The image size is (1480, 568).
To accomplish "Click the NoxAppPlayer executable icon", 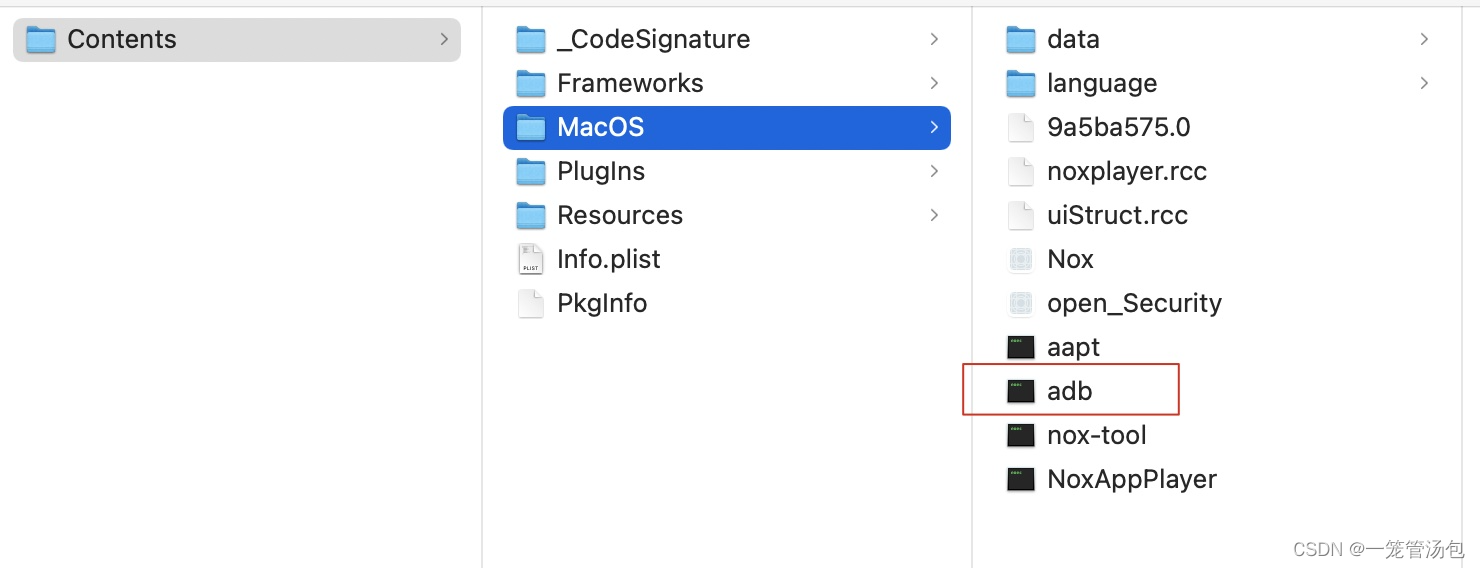I will point(1020,479).
